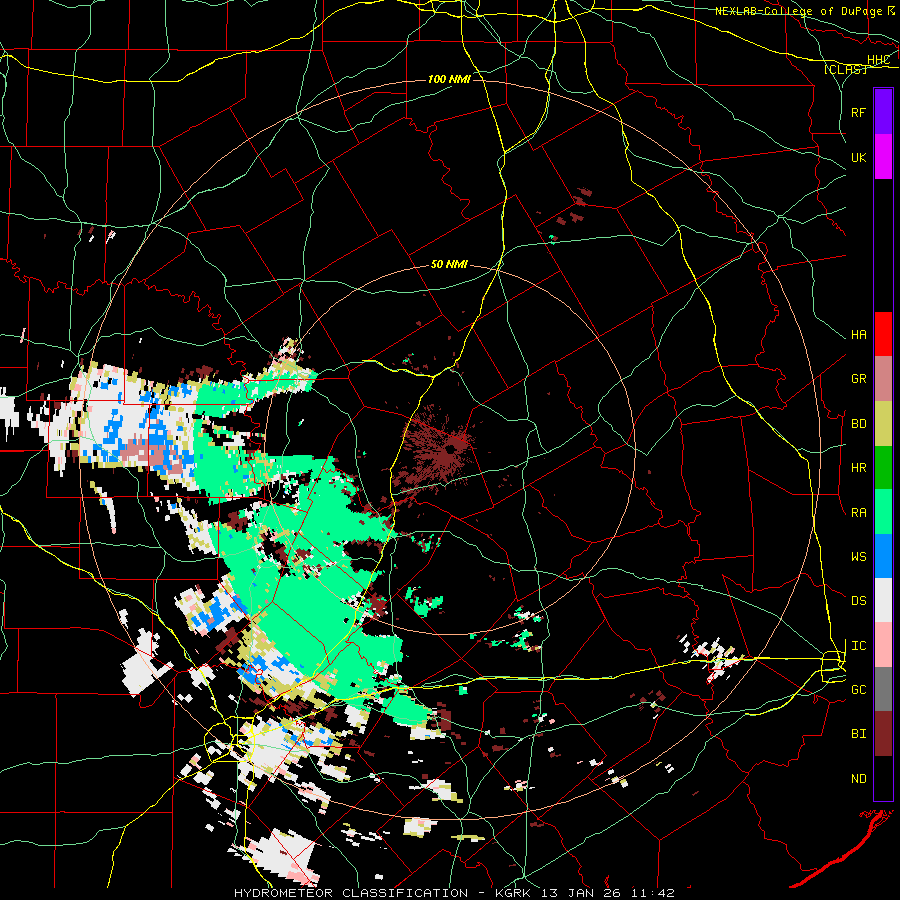Viewport: 900px width, 900px height.
Task: Click the red HA hail color swatch
Action: (x=883, y=334)
